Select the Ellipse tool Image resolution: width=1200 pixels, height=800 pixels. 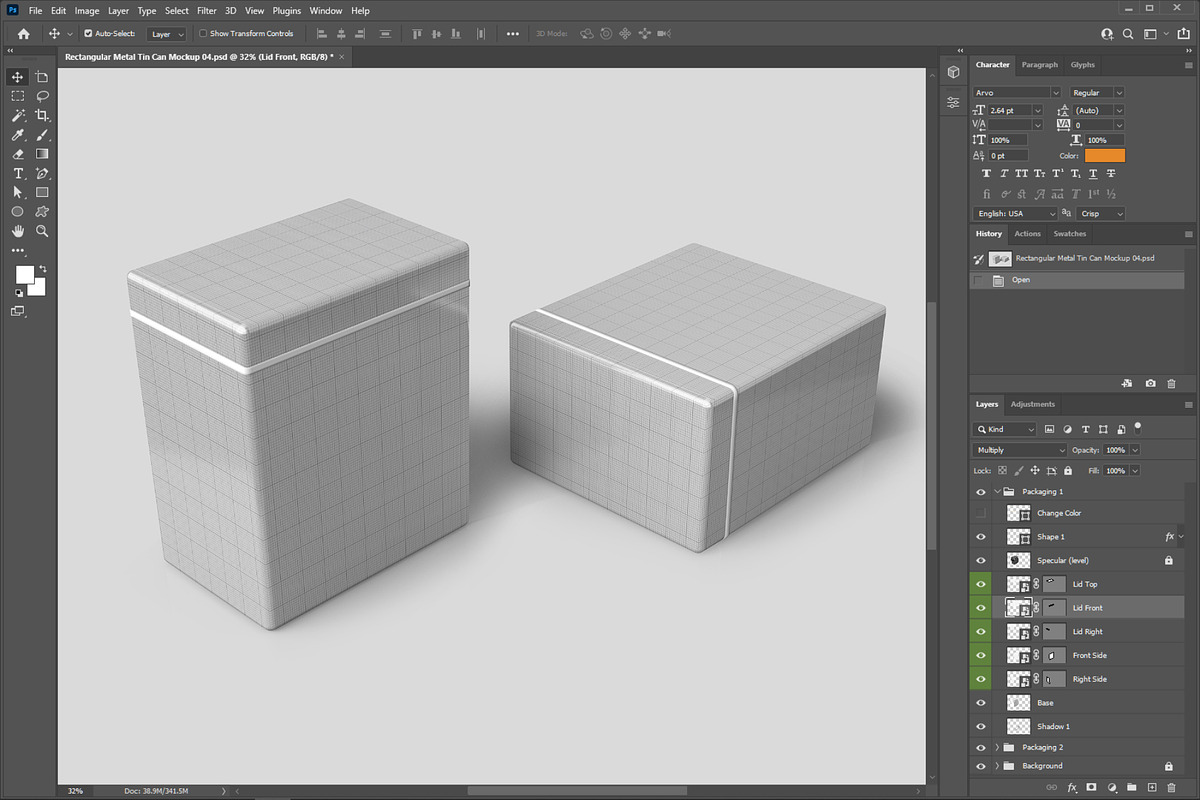coord(18,211)
